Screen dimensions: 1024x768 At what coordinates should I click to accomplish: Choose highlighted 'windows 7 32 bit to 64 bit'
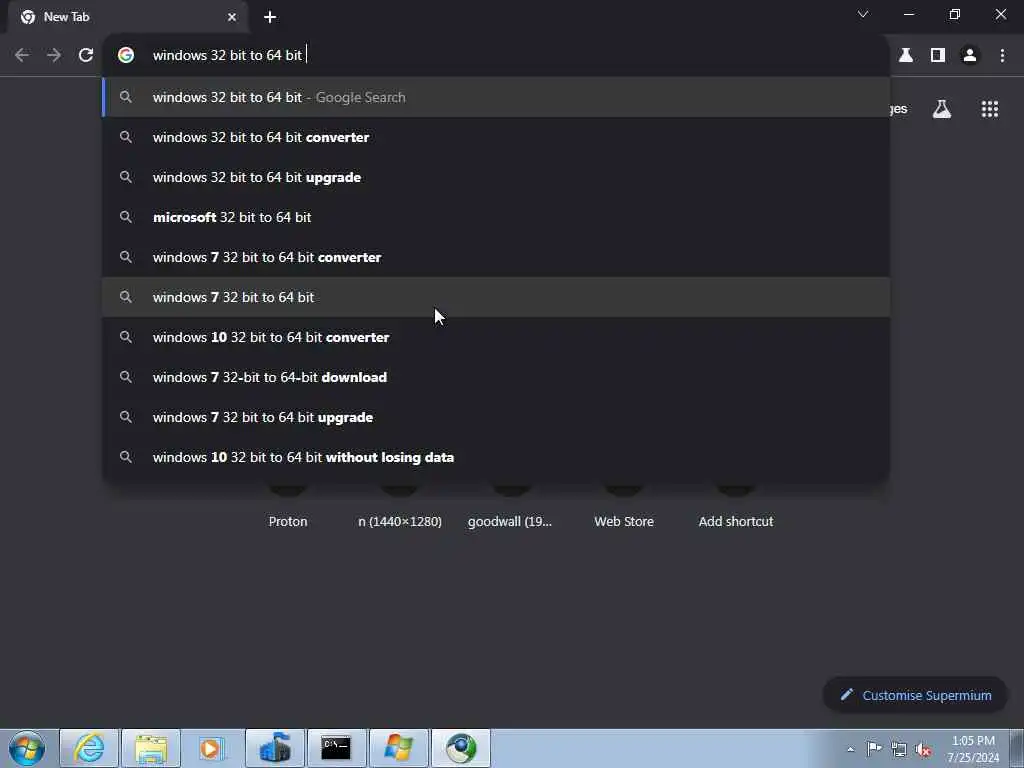(496, 297)
